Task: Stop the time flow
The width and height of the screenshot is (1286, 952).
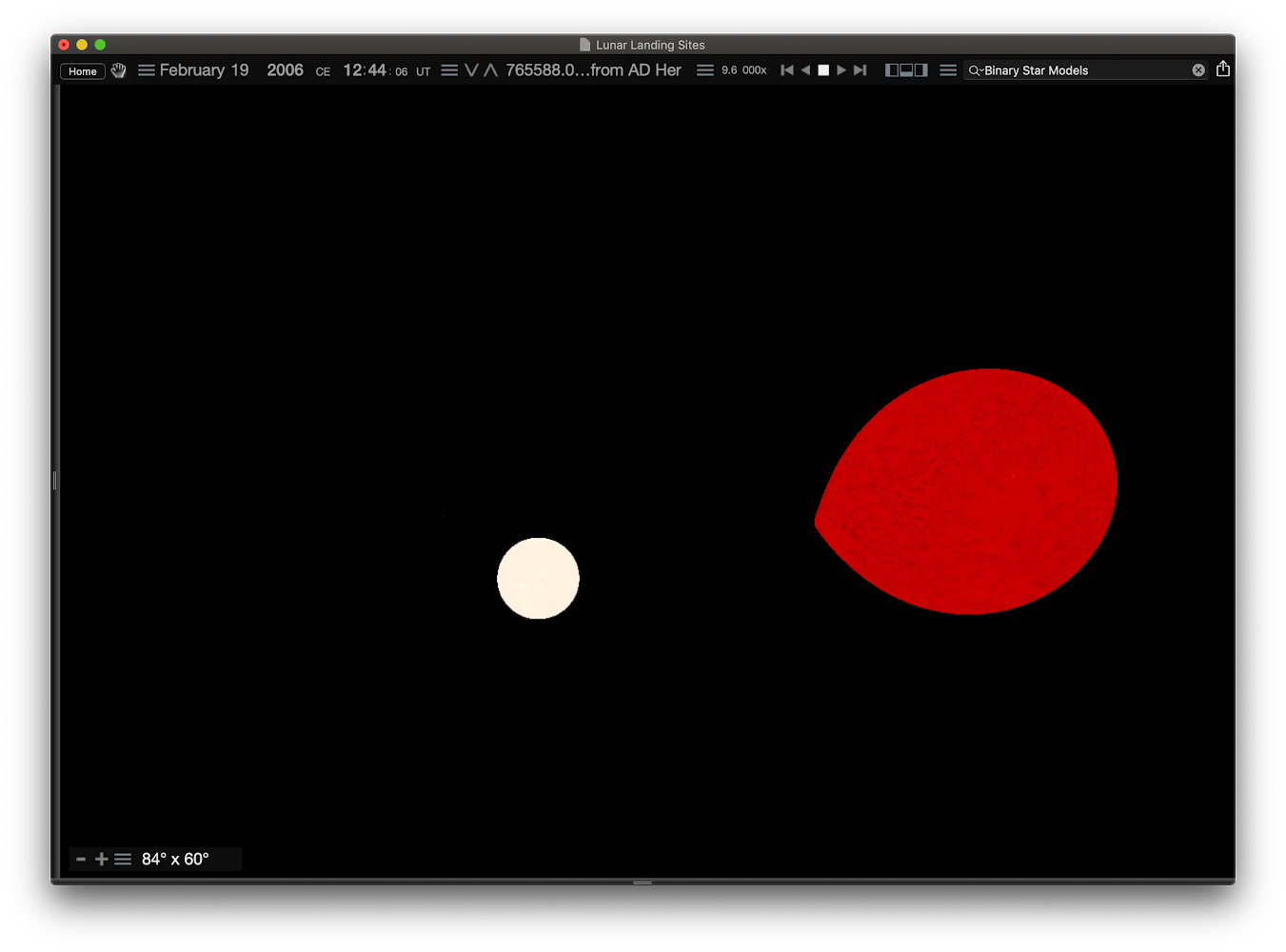Action: [x=823, y=70]
